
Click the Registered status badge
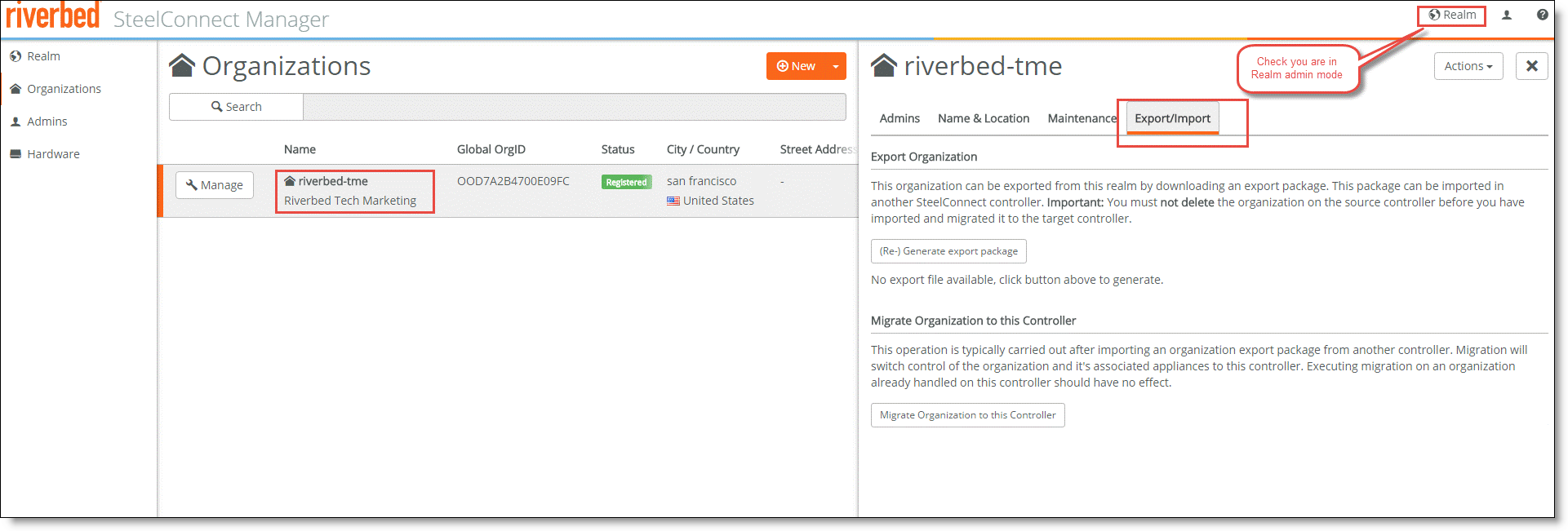tap(626, 182)
